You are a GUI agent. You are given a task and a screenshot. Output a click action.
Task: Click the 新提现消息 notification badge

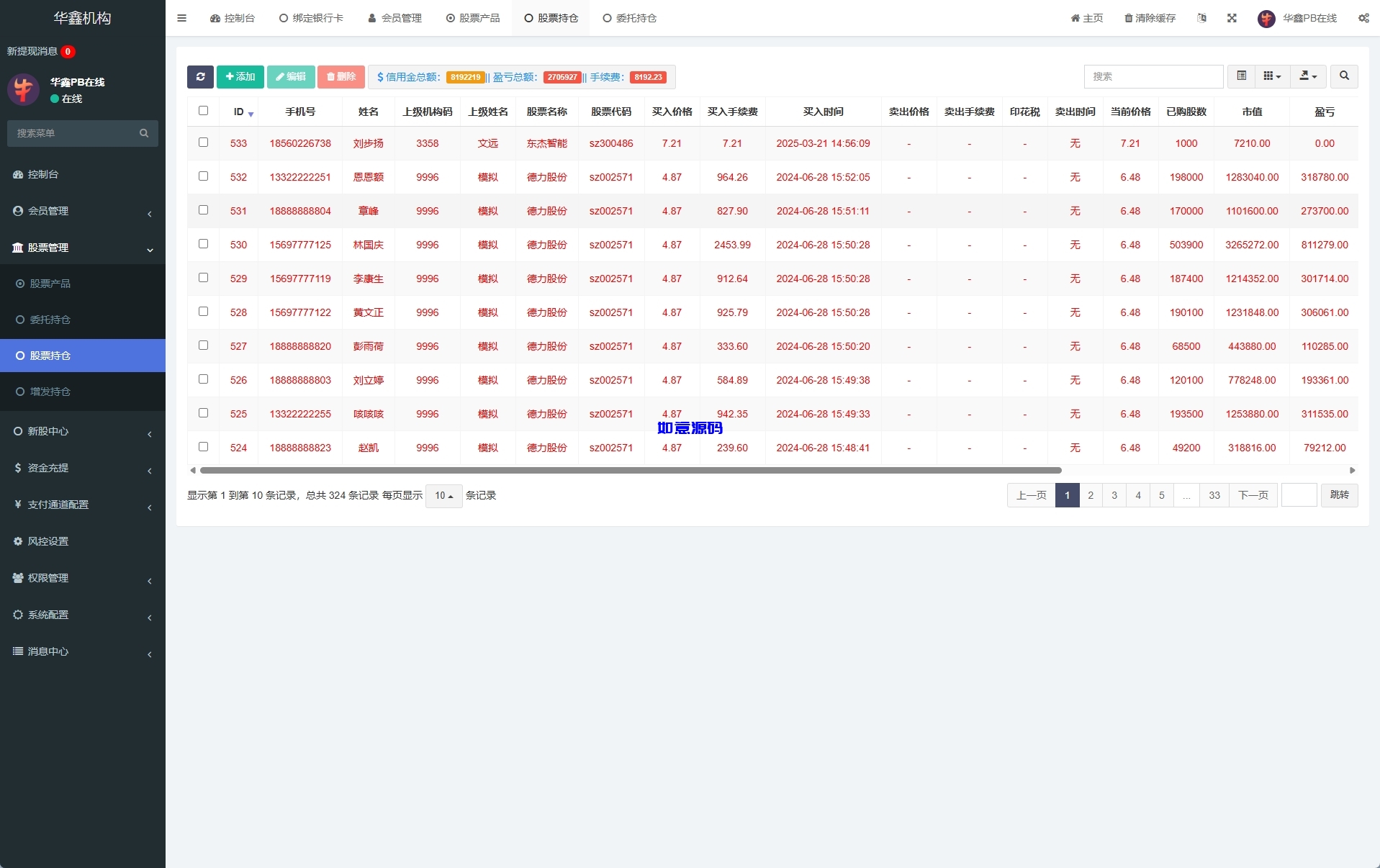click(68, 51)
